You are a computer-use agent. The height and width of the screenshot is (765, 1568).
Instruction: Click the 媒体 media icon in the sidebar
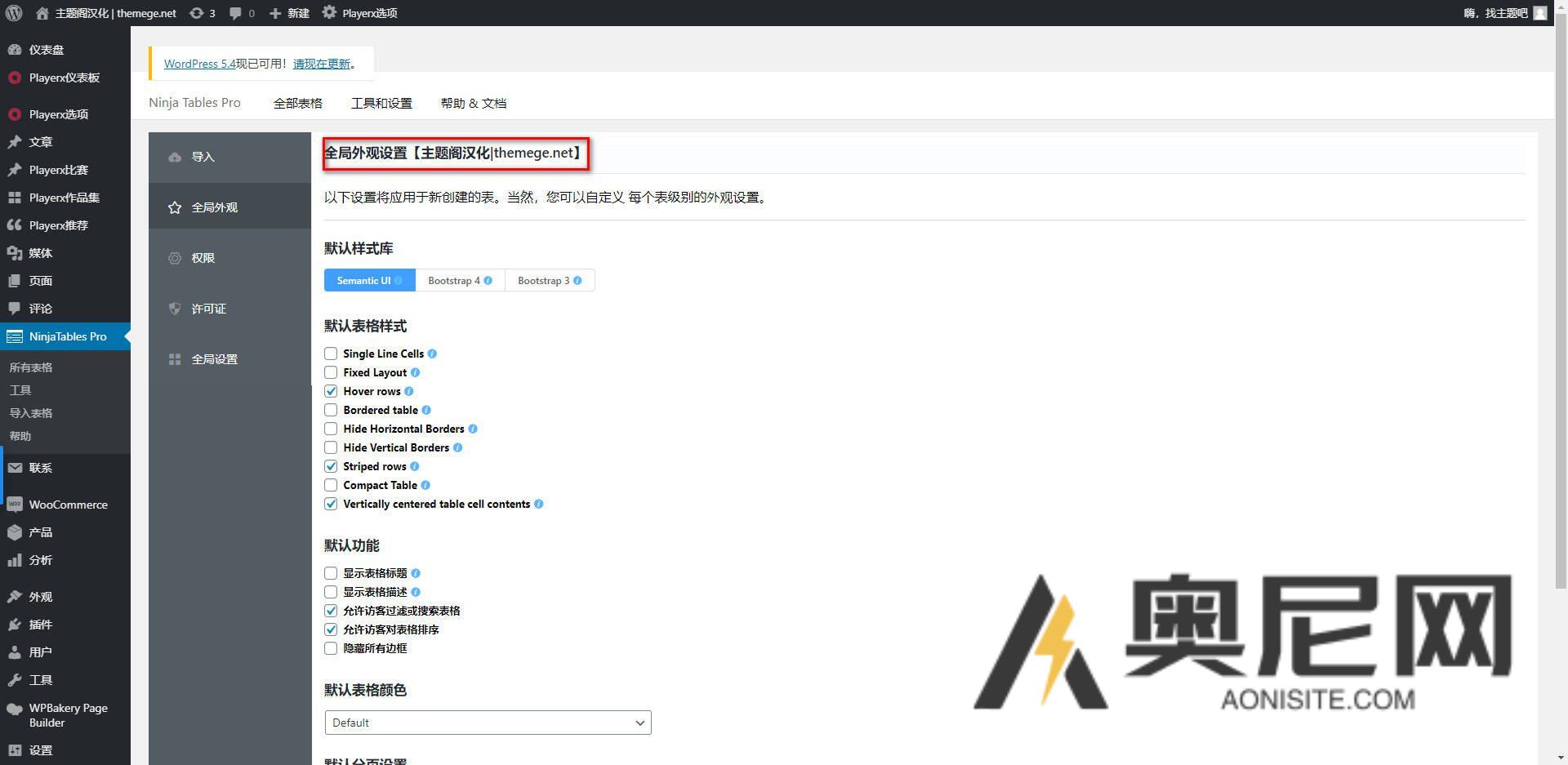tap(15, 253)
